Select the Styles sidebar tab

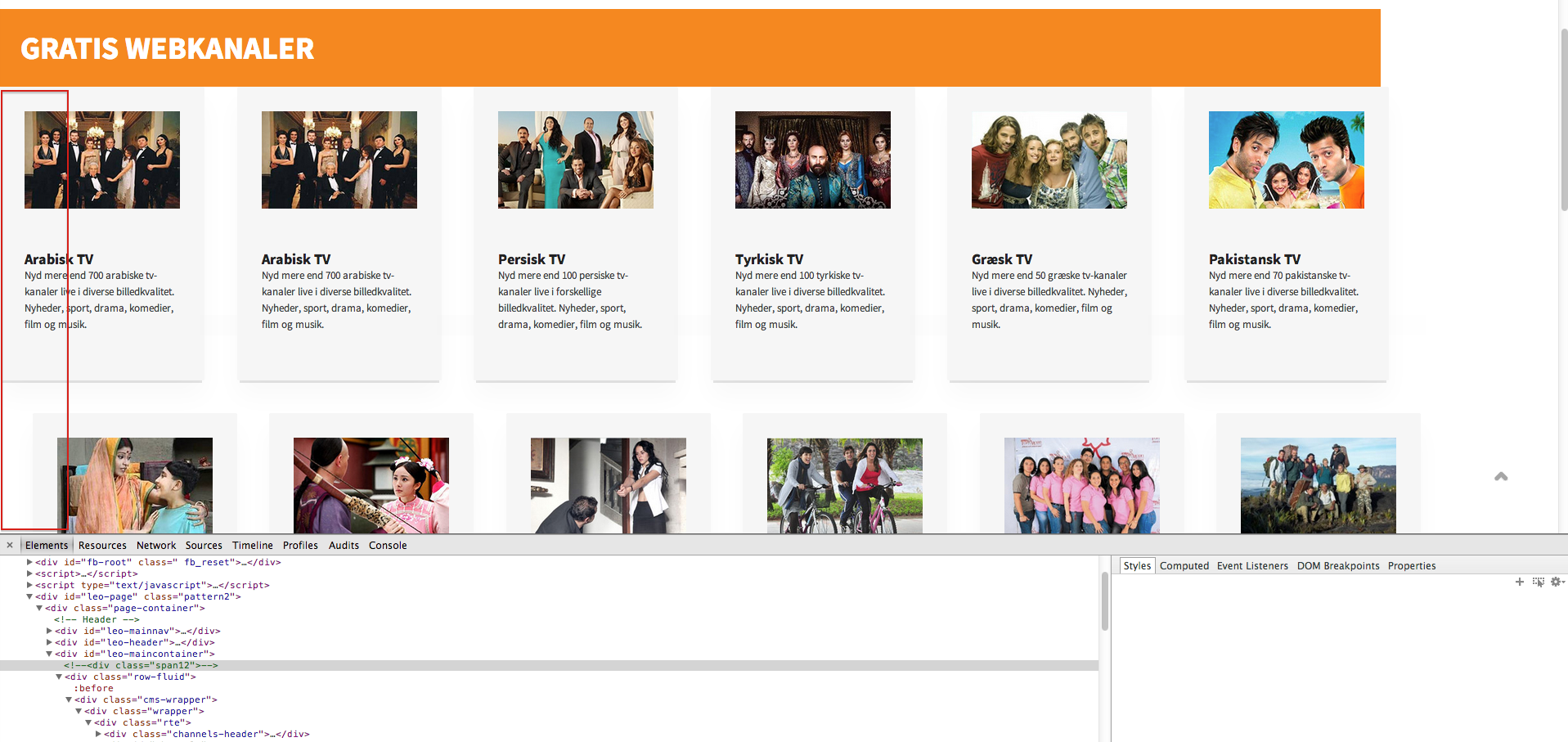coord(1137,565)
